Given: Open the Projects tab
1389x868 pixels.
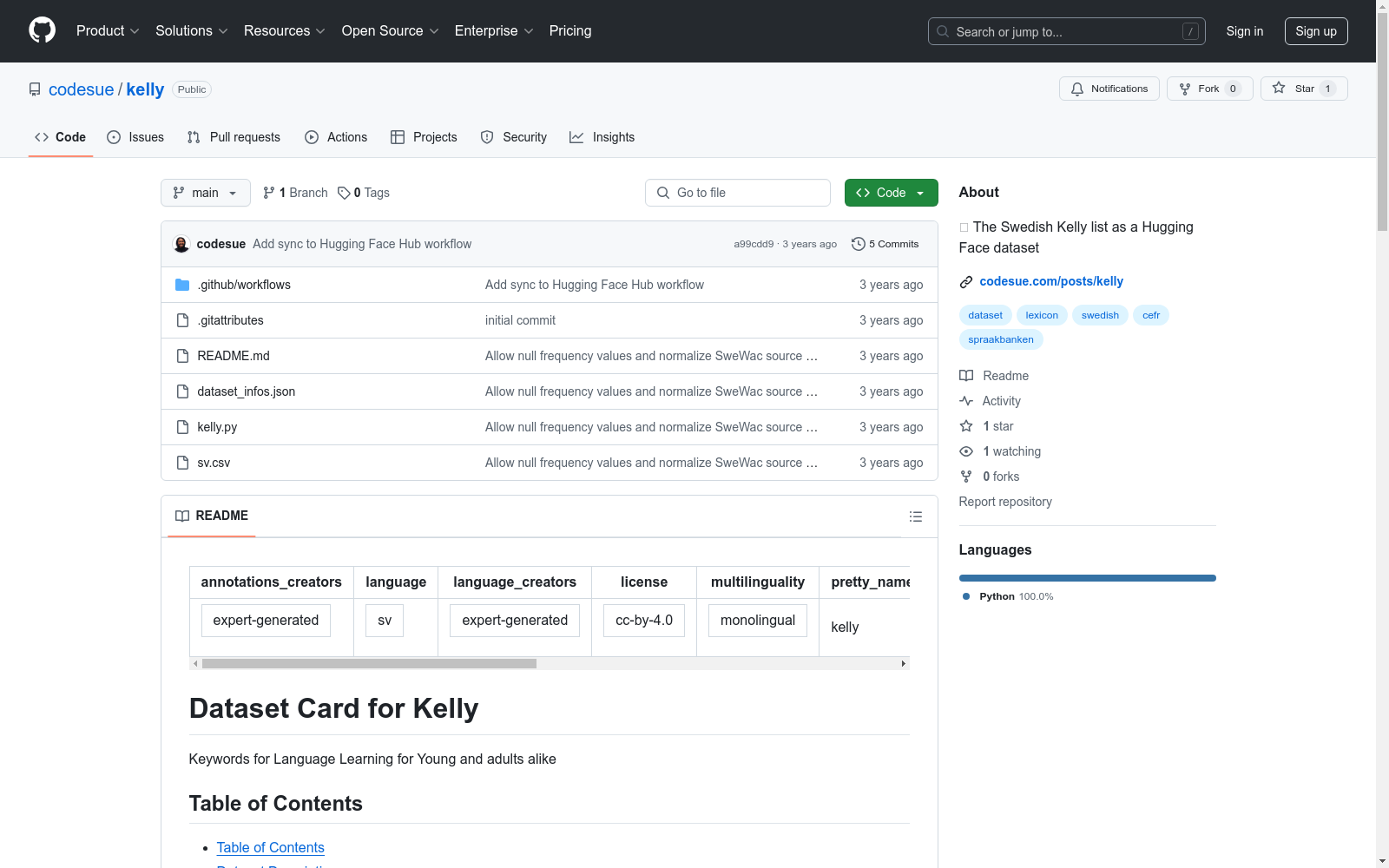Looking at the screenshot, I should [424, 137].
